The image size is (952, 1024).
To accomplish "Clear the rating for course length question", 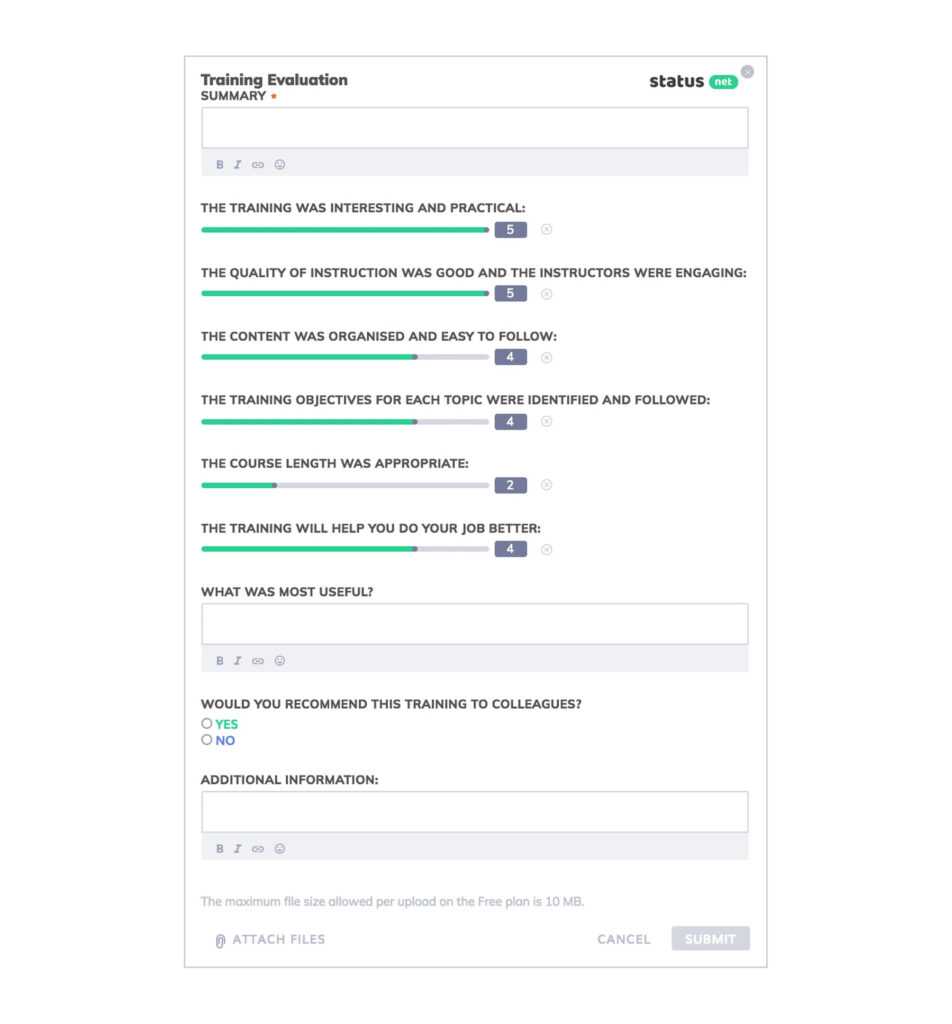I will pyautogui.click(x=546, y=485).
